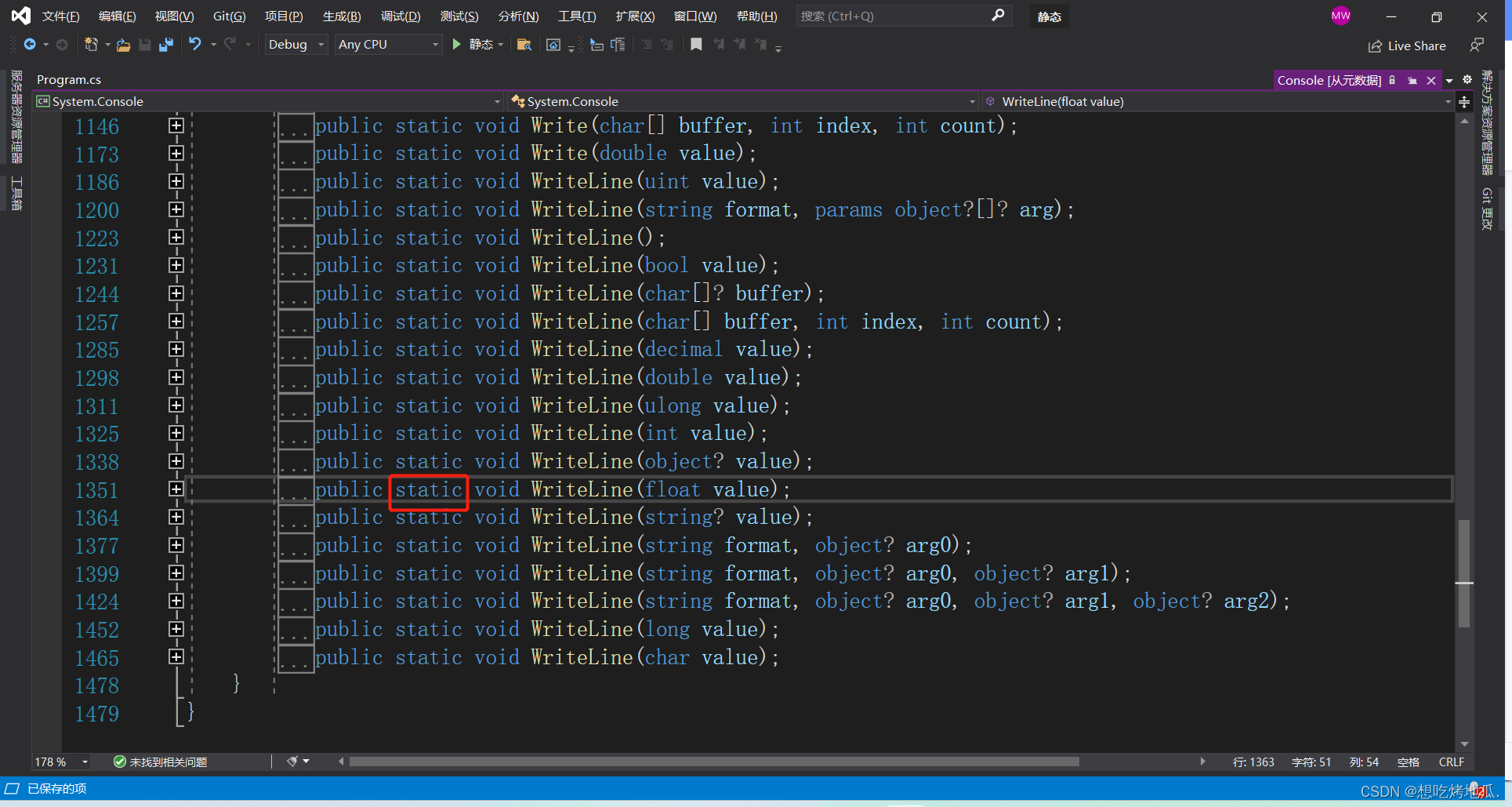This screenshot has width=1512, height=807.
Task: Click the 行: 1363 status indicator
Action: point(1253,762)
